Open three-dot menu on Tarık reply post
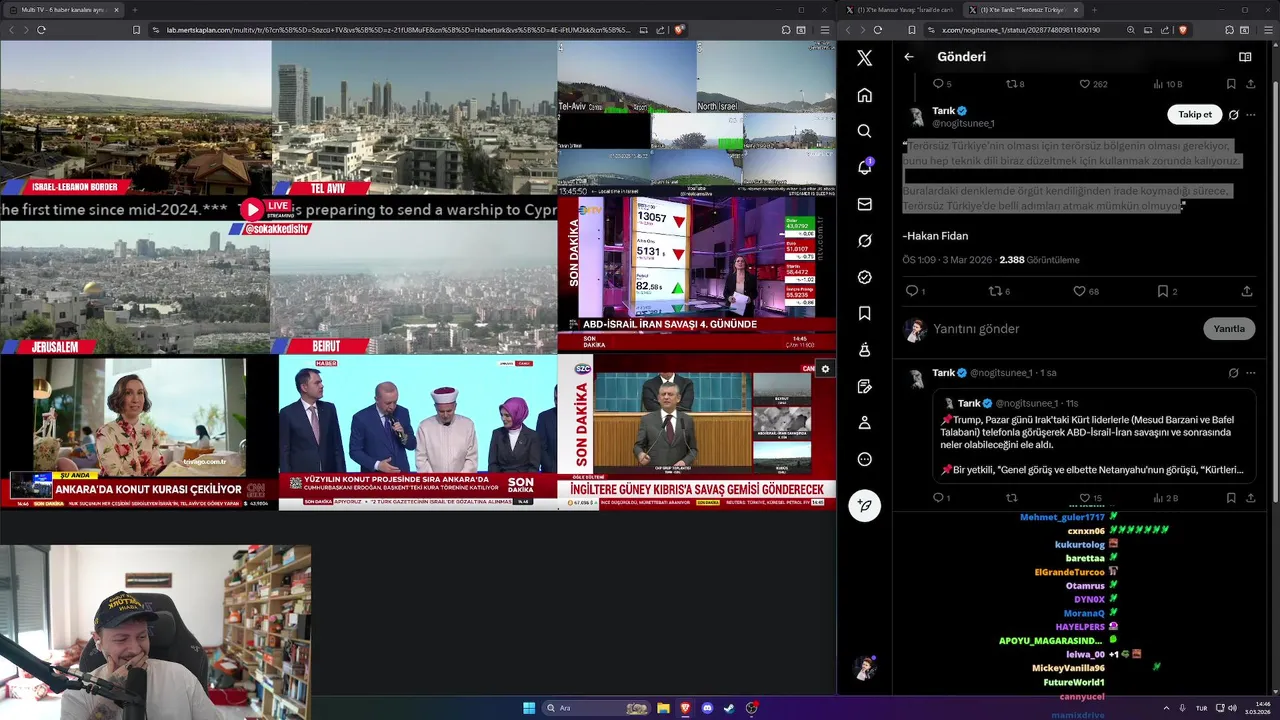This screenshot has height=720, width=1280. [1250, 373]
